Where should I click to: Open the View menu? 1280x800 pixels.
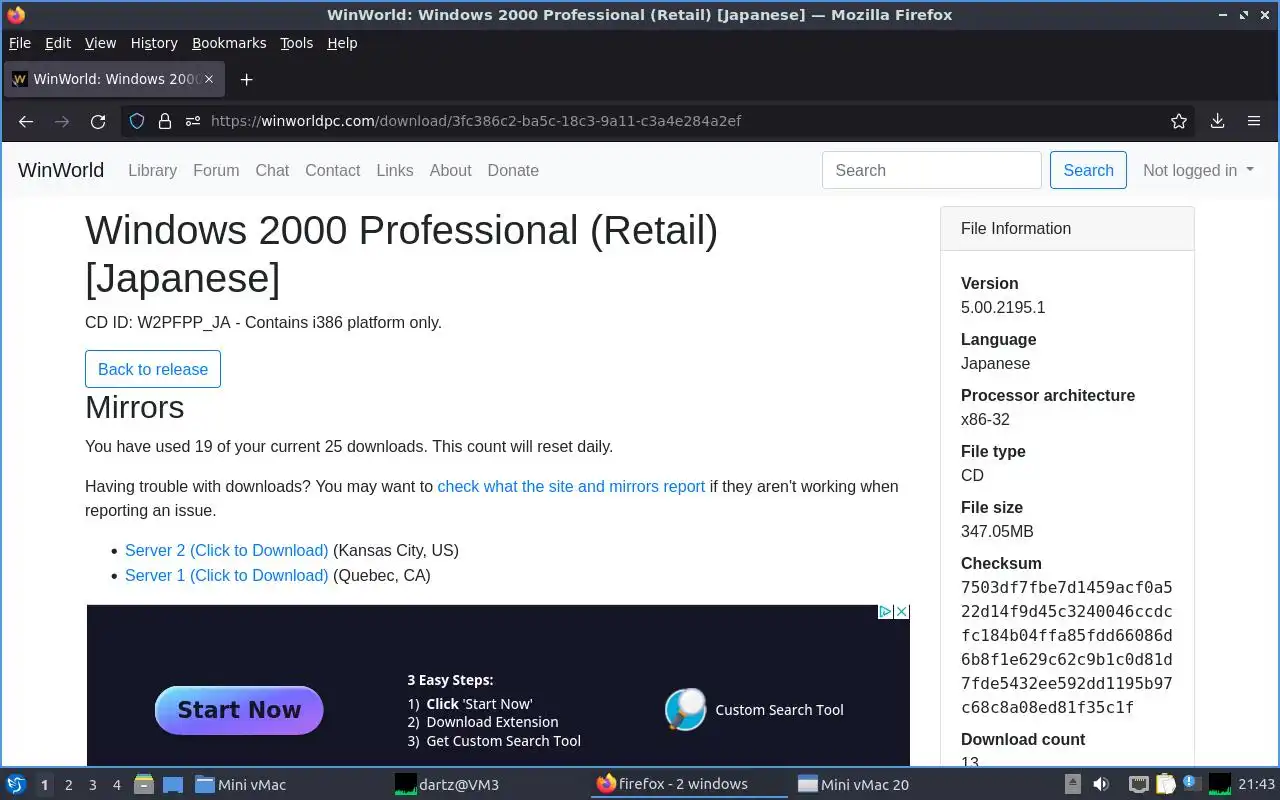[x=100, y=43]
